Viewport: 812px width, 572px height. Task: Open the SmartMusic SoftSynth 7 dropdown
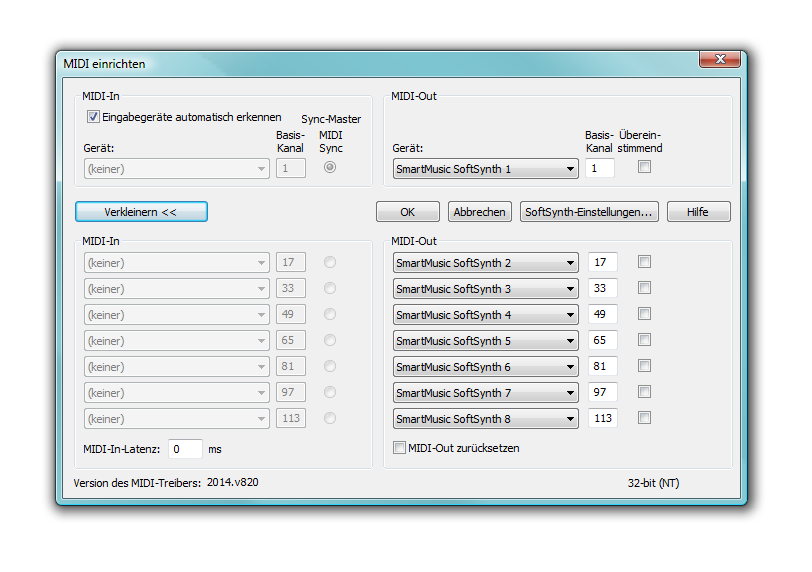tap(485, 393)
